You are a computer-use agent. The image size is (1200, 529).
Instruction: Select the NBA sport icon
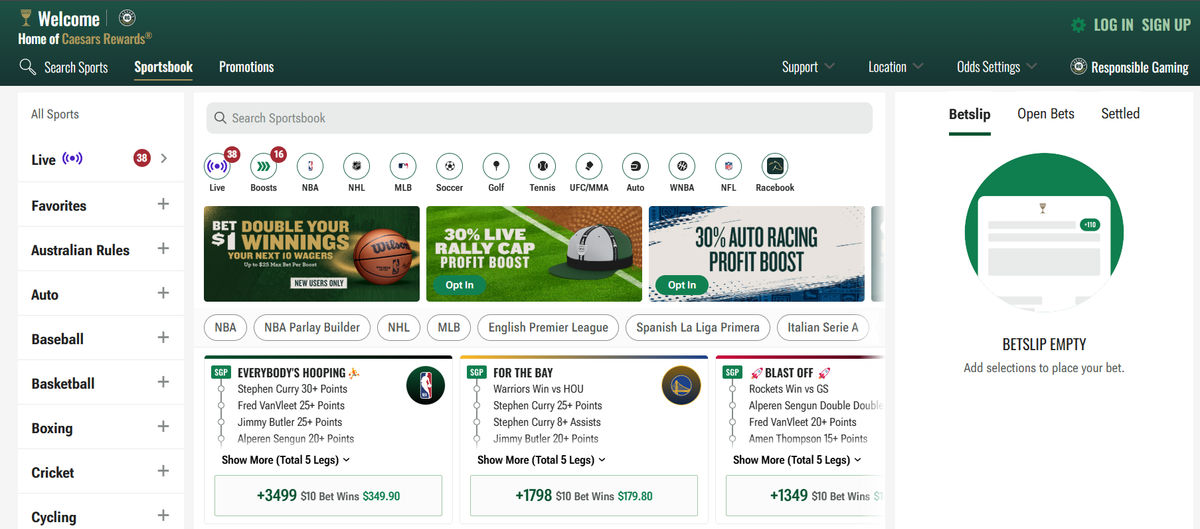(310, 166)
